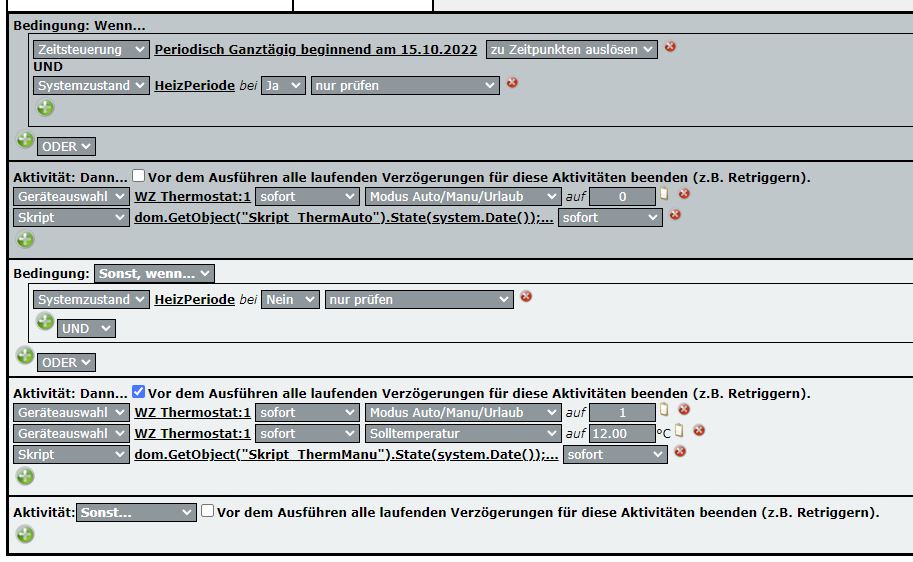Open value note icon beside Solltemperatur °C
The height and width of the screenshot is (562, 913).
click(x=679, y=431)
